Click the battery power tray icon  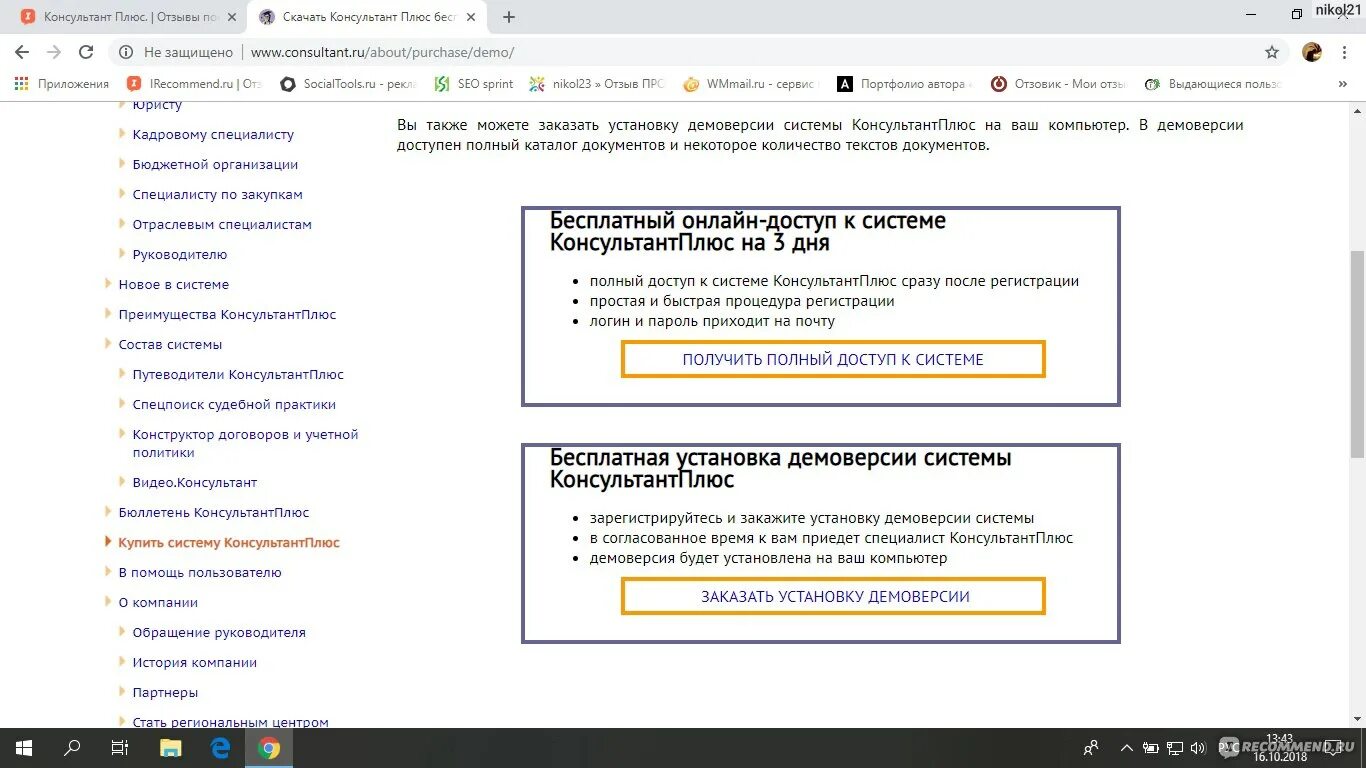tap(1152, 748)
